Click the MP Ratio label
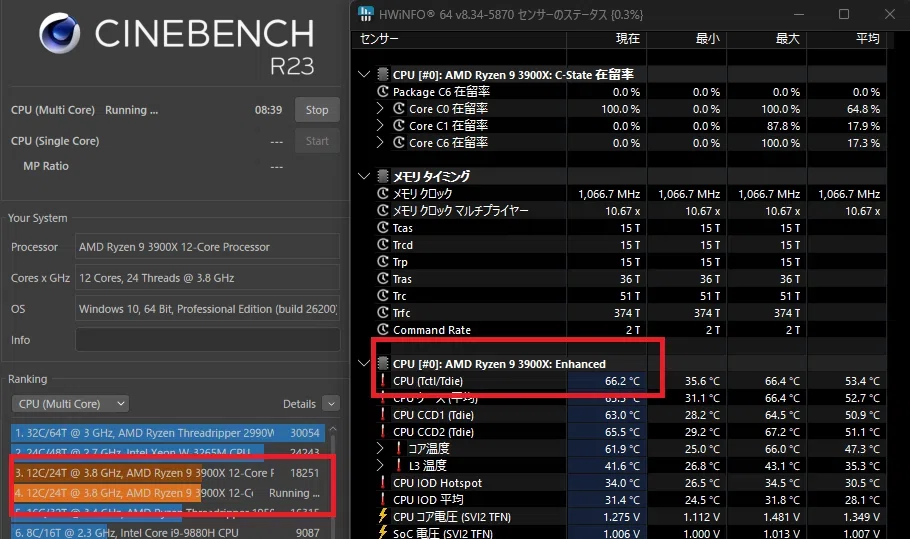 pos(46,166)
